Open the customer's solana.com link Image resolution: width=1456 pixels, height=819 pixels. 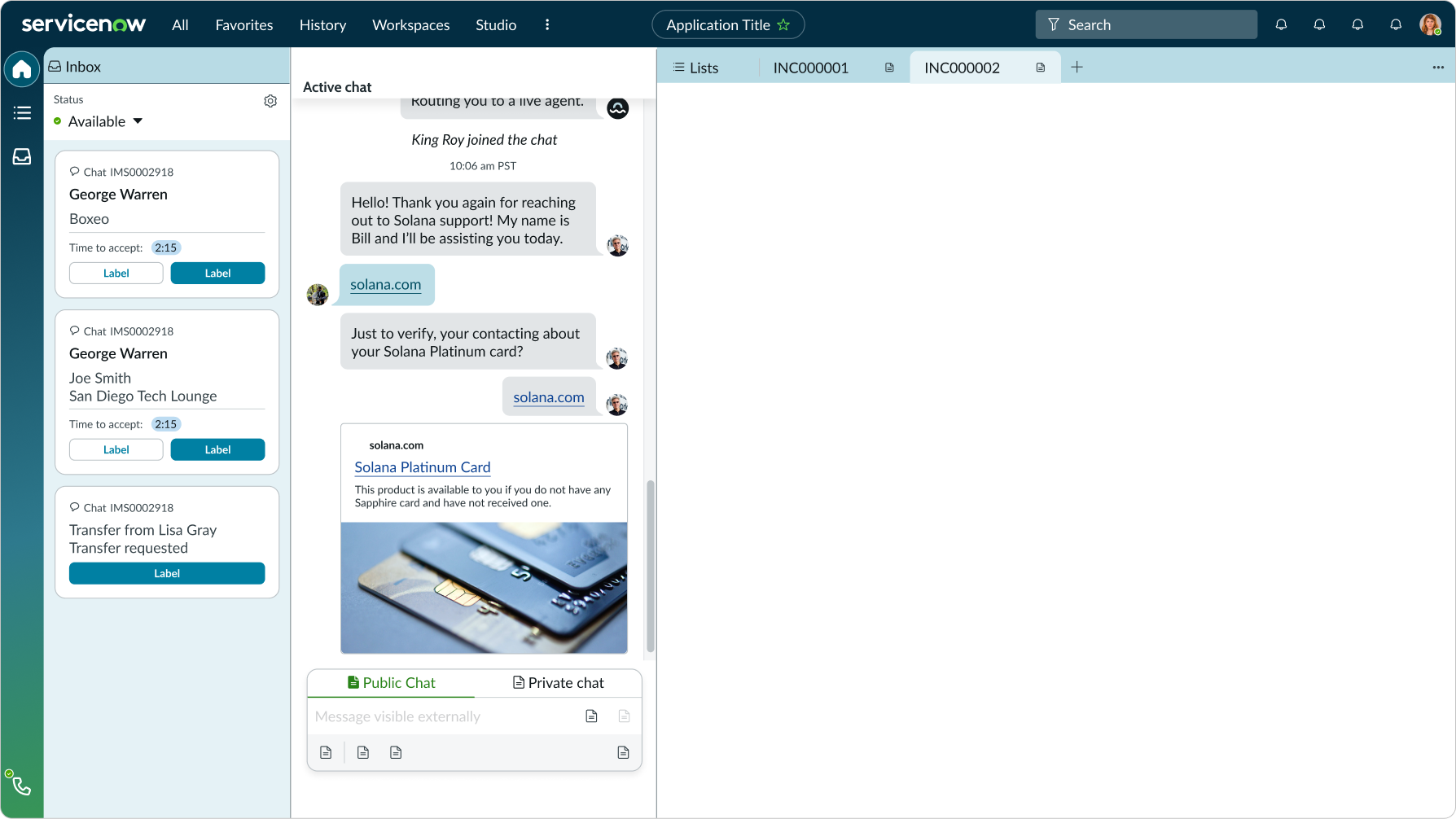pos(386,285)
